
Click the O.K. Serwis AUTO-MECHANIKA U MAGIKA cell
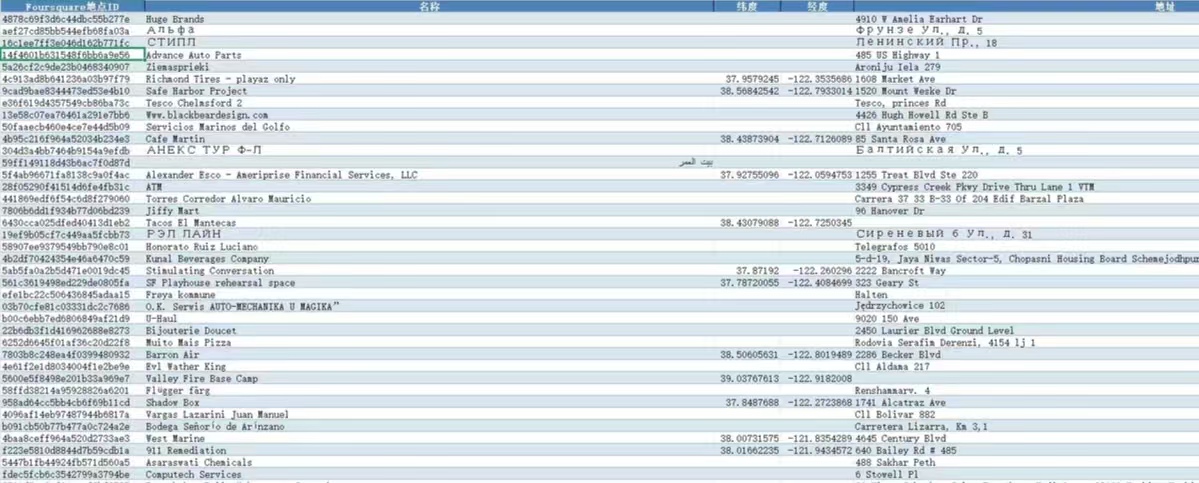pos(428,306)
